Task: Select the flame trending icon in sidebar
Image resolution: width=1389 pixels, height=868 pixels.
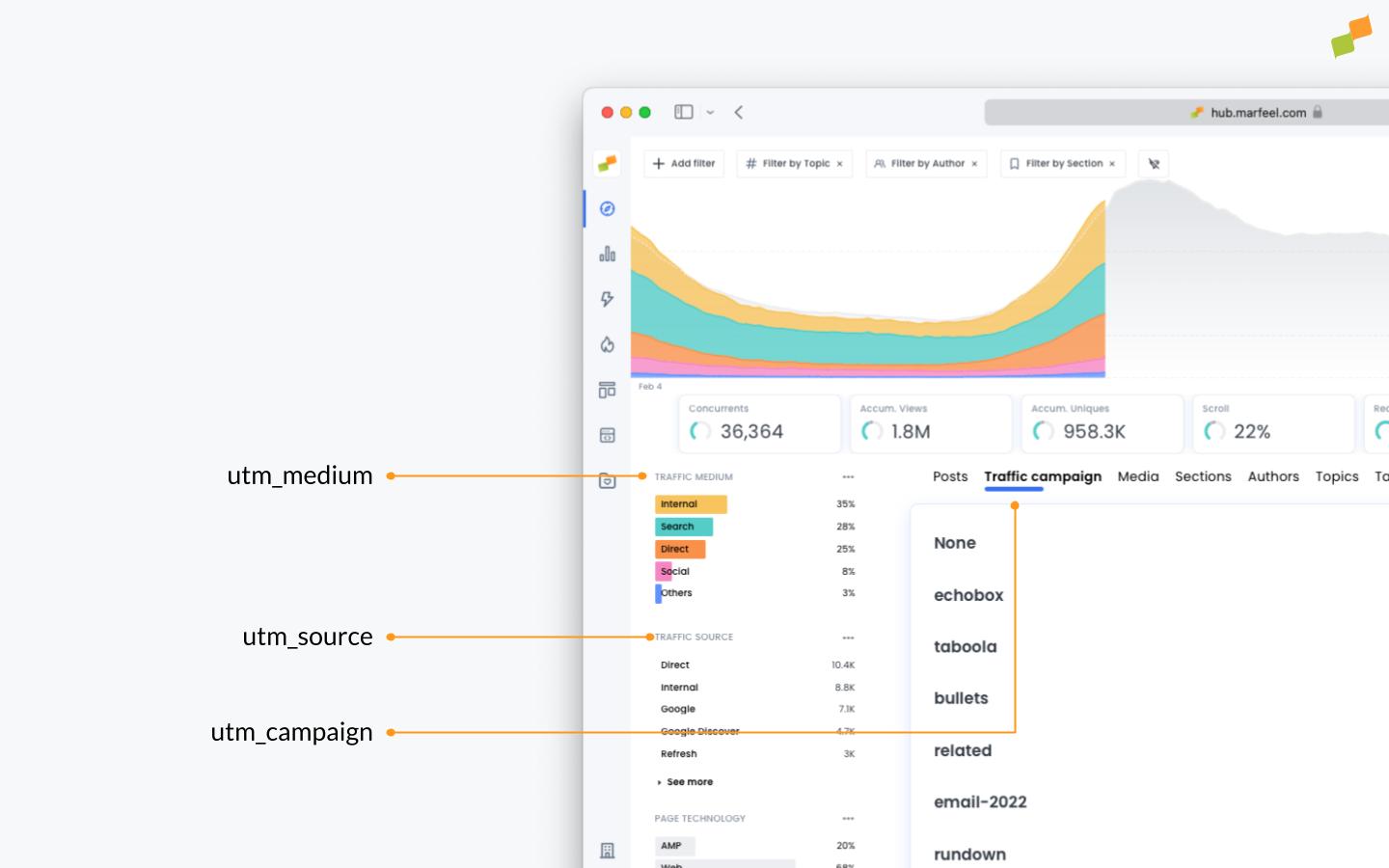Action: 607,342
